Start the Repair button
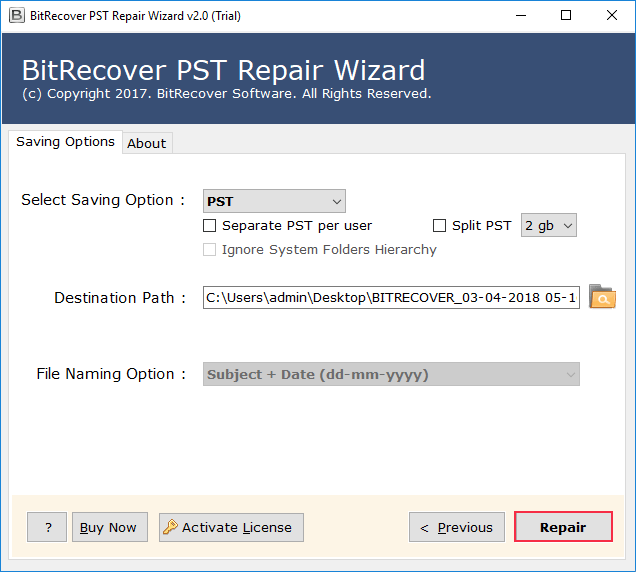The image size is (636, 572). [x=563, y=527]
